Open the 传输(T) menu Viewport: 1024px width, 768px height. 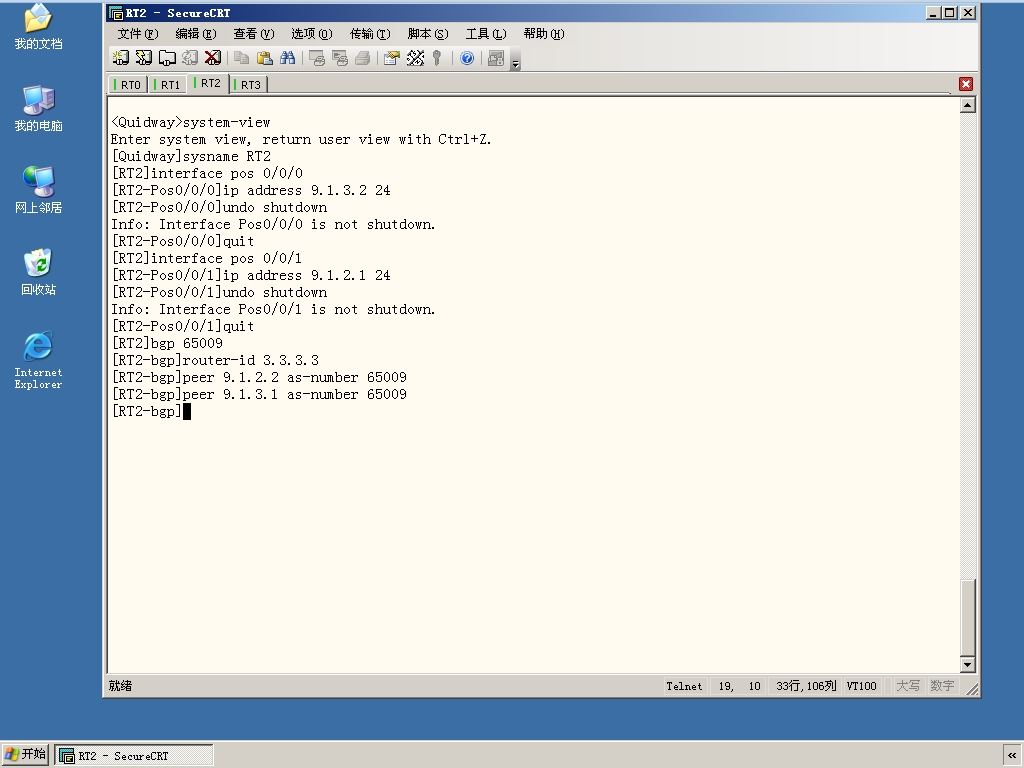click(x=370, y=33)
